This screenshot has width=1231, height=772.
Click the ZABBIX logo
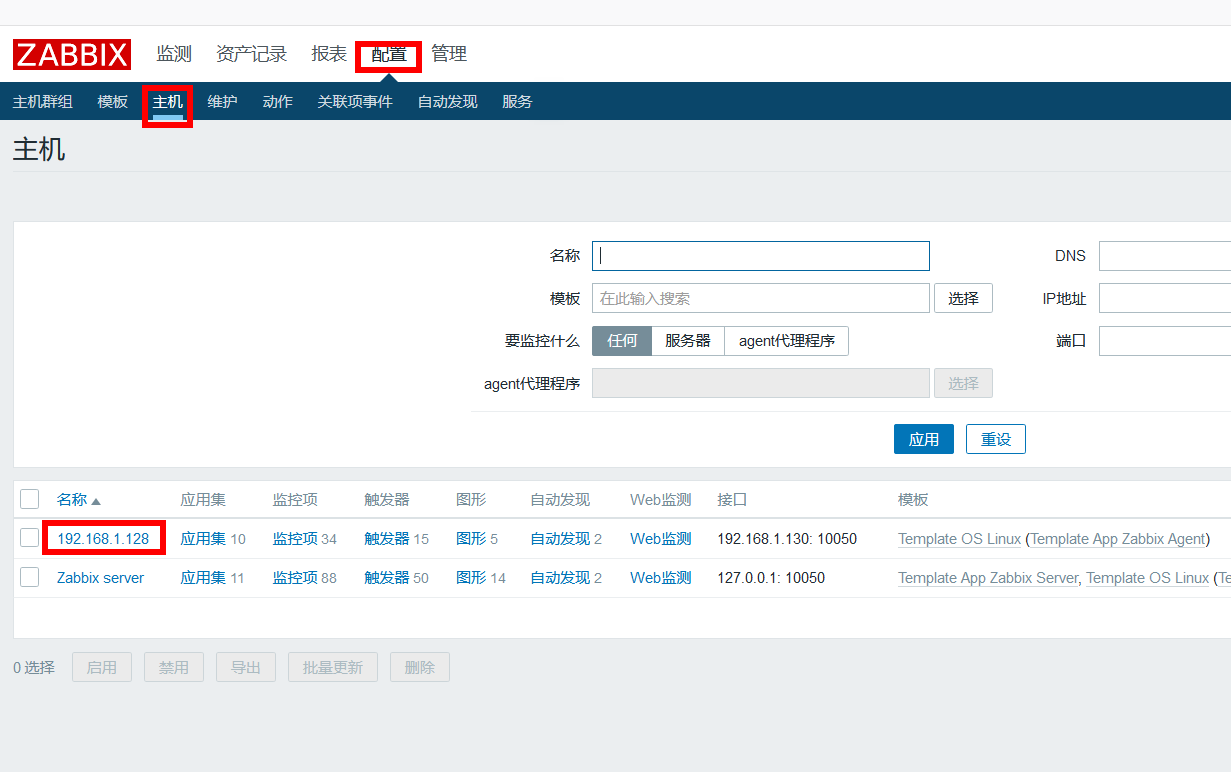[x=72, y=54]
